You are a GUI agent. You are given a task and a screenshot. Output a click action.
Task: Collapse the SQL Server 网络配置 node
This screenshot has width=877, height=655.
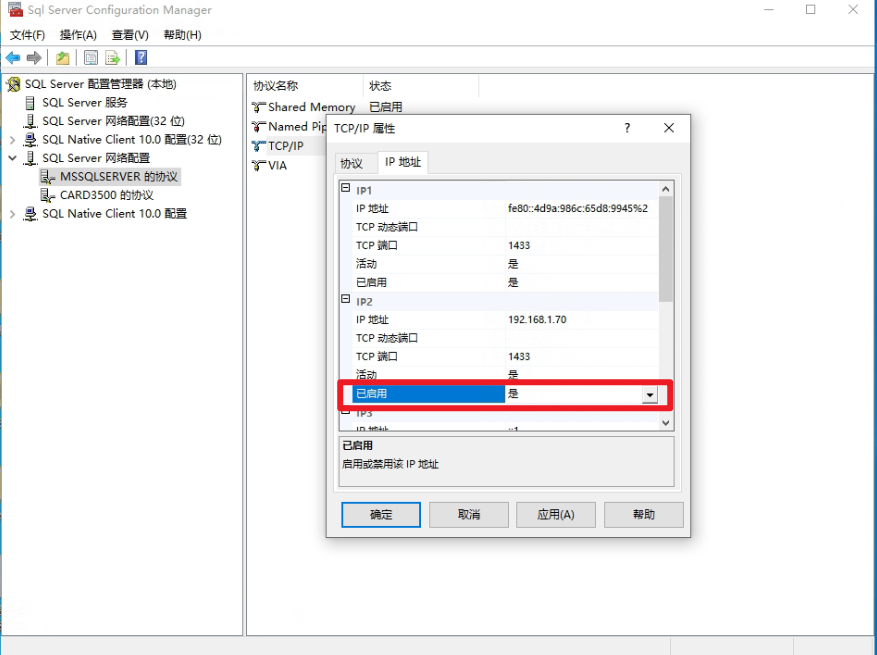[x=12, y=158]
